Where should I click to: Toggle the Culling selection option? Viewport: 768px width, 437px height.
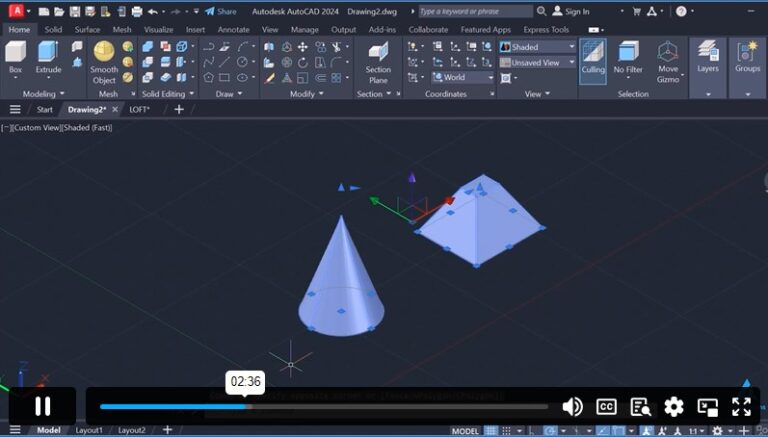click(593, 61)
